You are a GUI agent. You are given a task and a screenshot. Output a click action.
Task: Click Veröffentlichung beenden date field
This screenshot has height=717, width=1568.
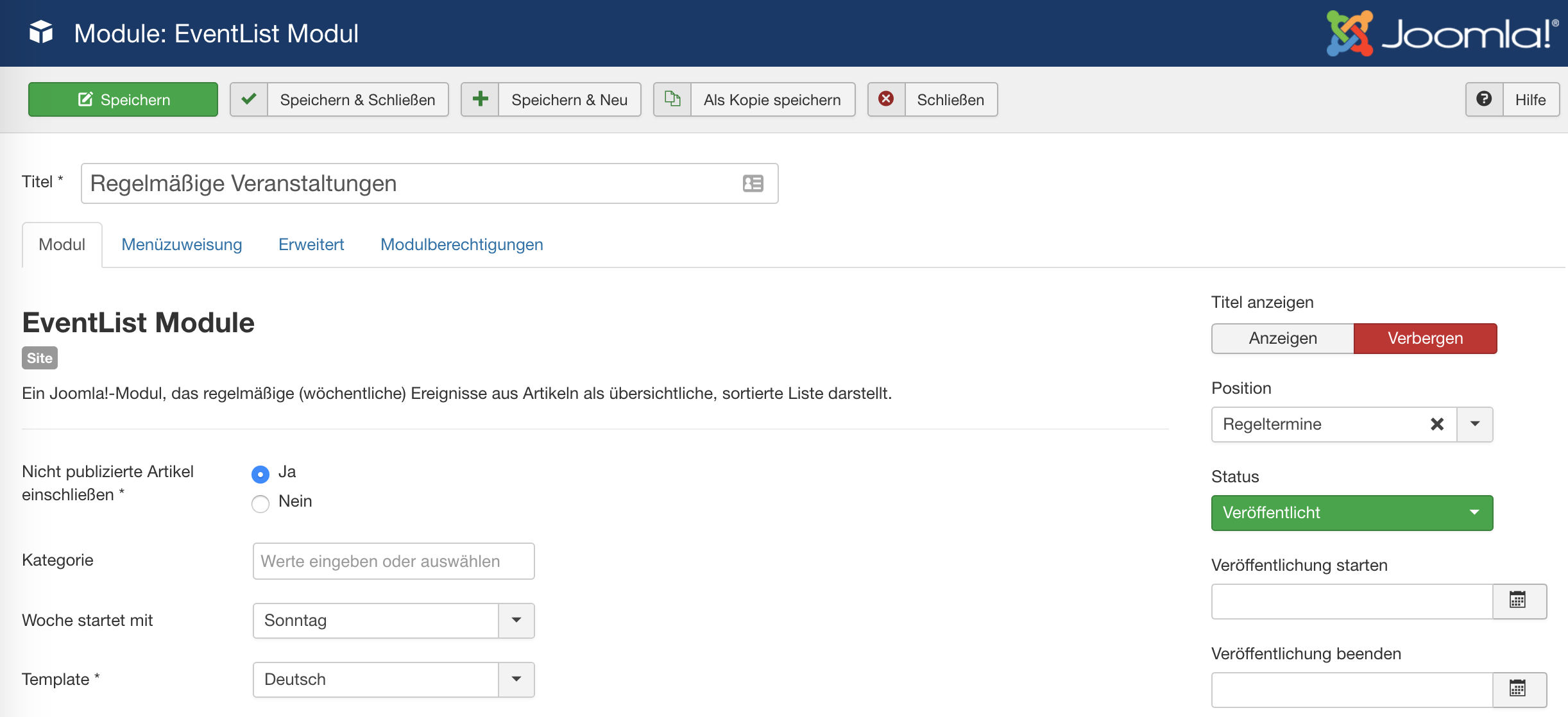tap(1352, 689)
